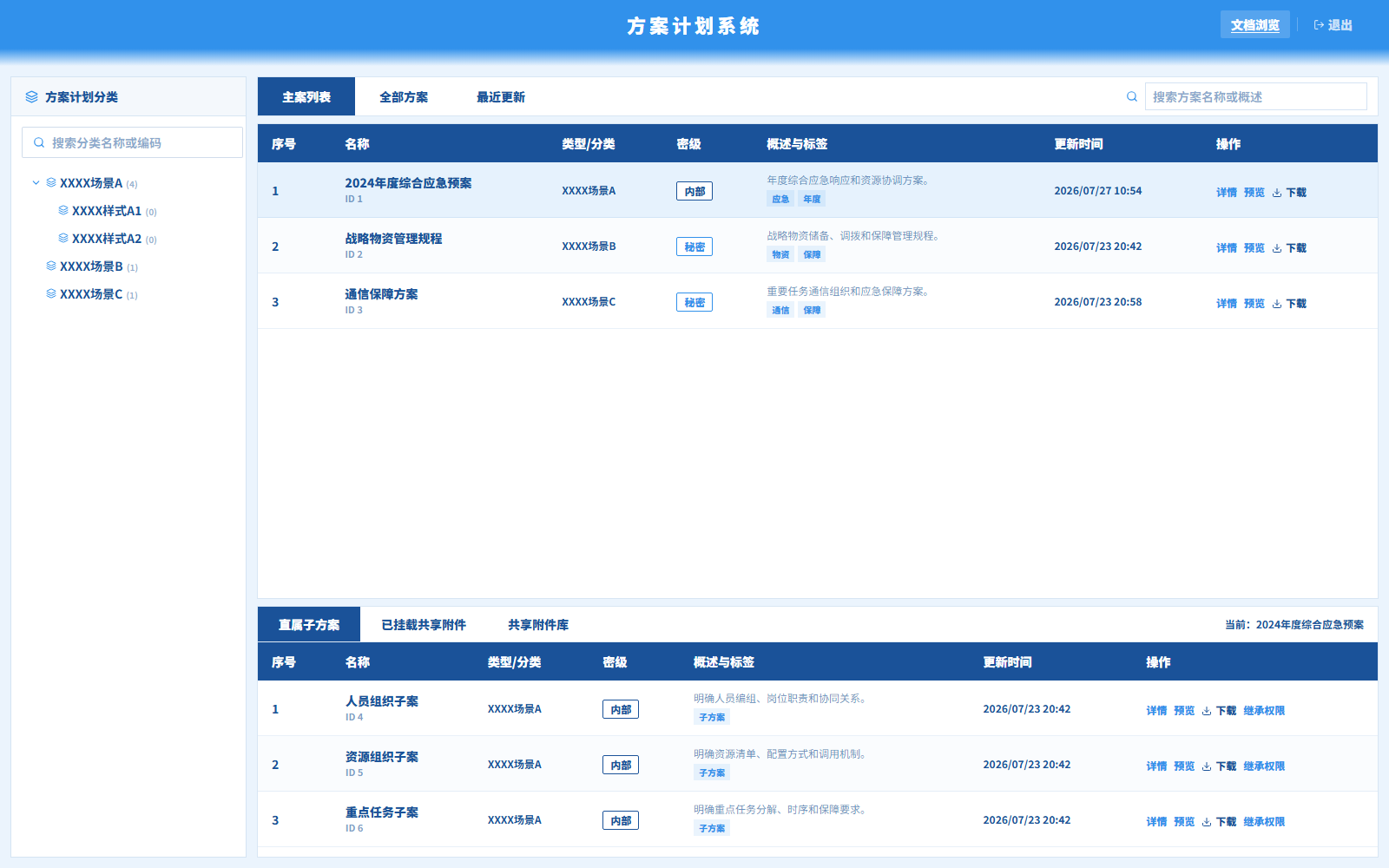Click the search icon in the category search box
This screenshot has height=868, width=1389.
tap(39, 142)
